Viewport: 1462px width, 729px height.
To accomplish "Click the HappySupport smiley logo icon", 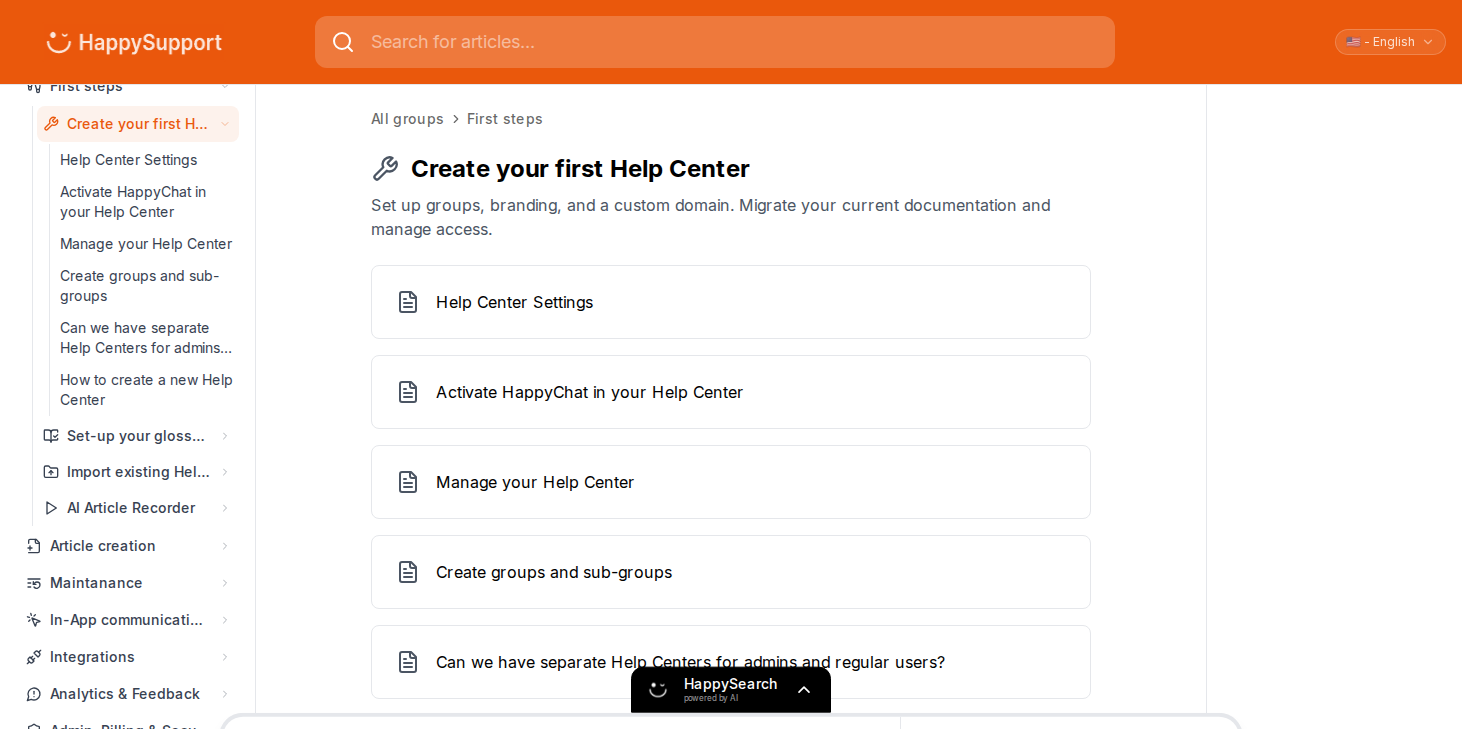I will tap(59, 42).
